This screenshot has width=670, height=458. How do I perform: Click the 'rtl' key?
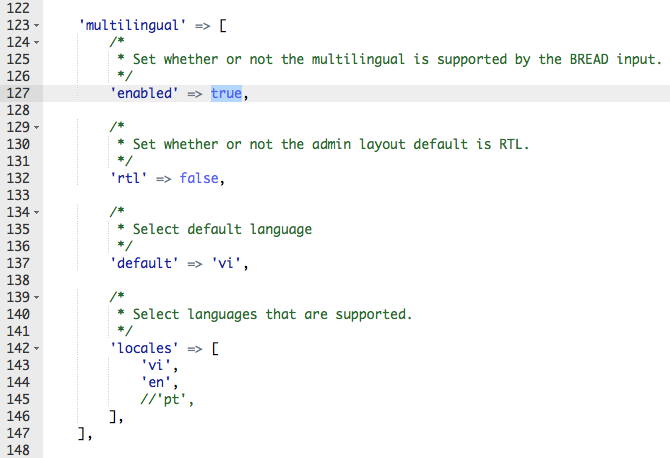coord(128,178)
